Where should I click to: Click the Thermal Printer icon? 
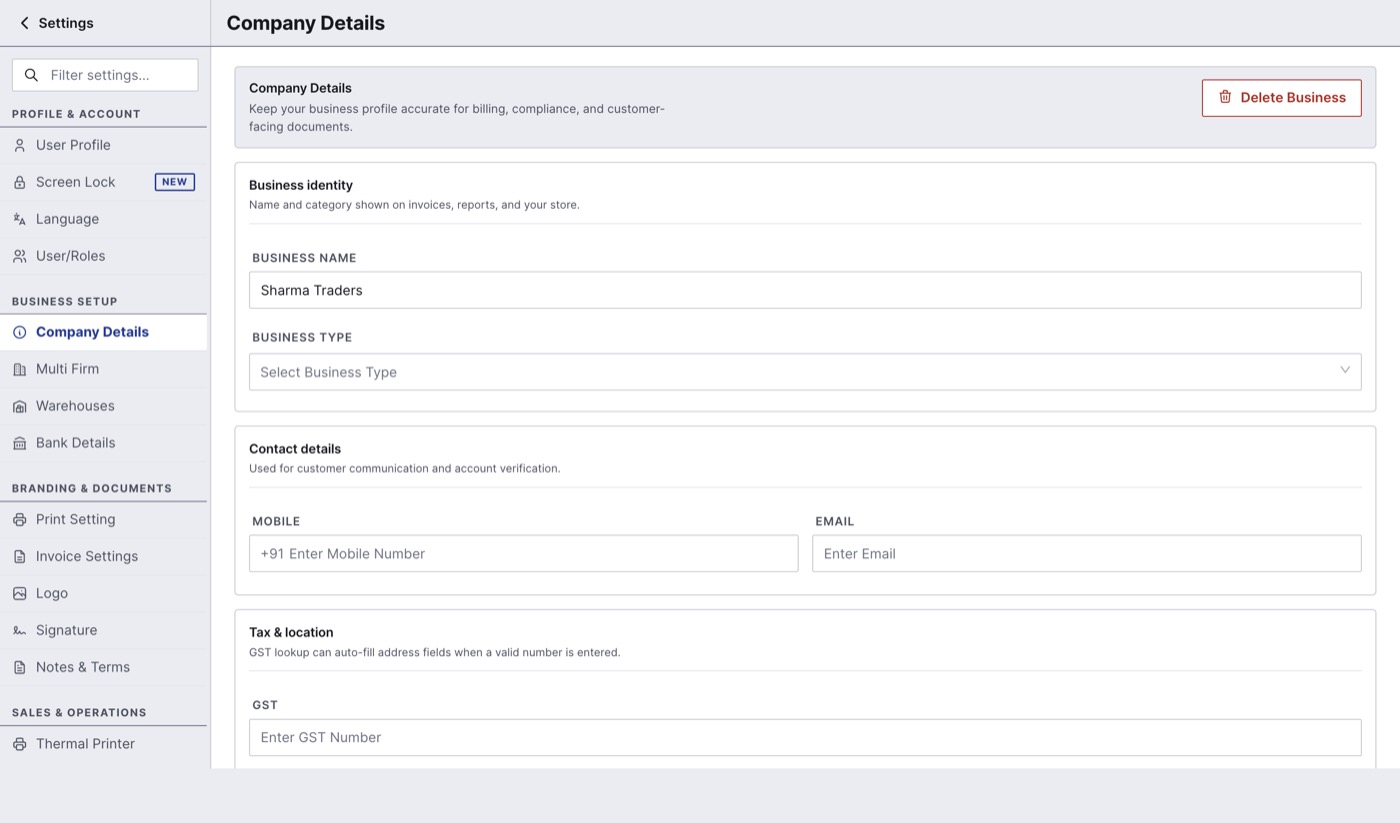[19, 744]
